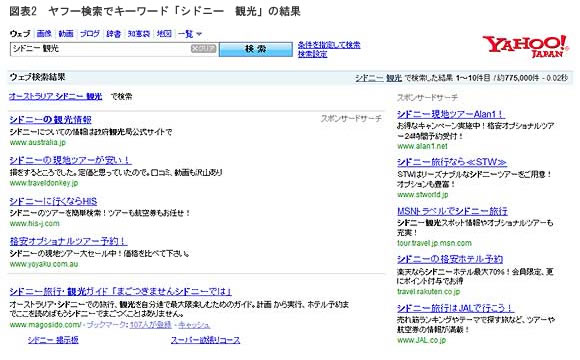Open the シドニー 掲示板 sublink
This screenshot has height=360, width=580.
53,340
